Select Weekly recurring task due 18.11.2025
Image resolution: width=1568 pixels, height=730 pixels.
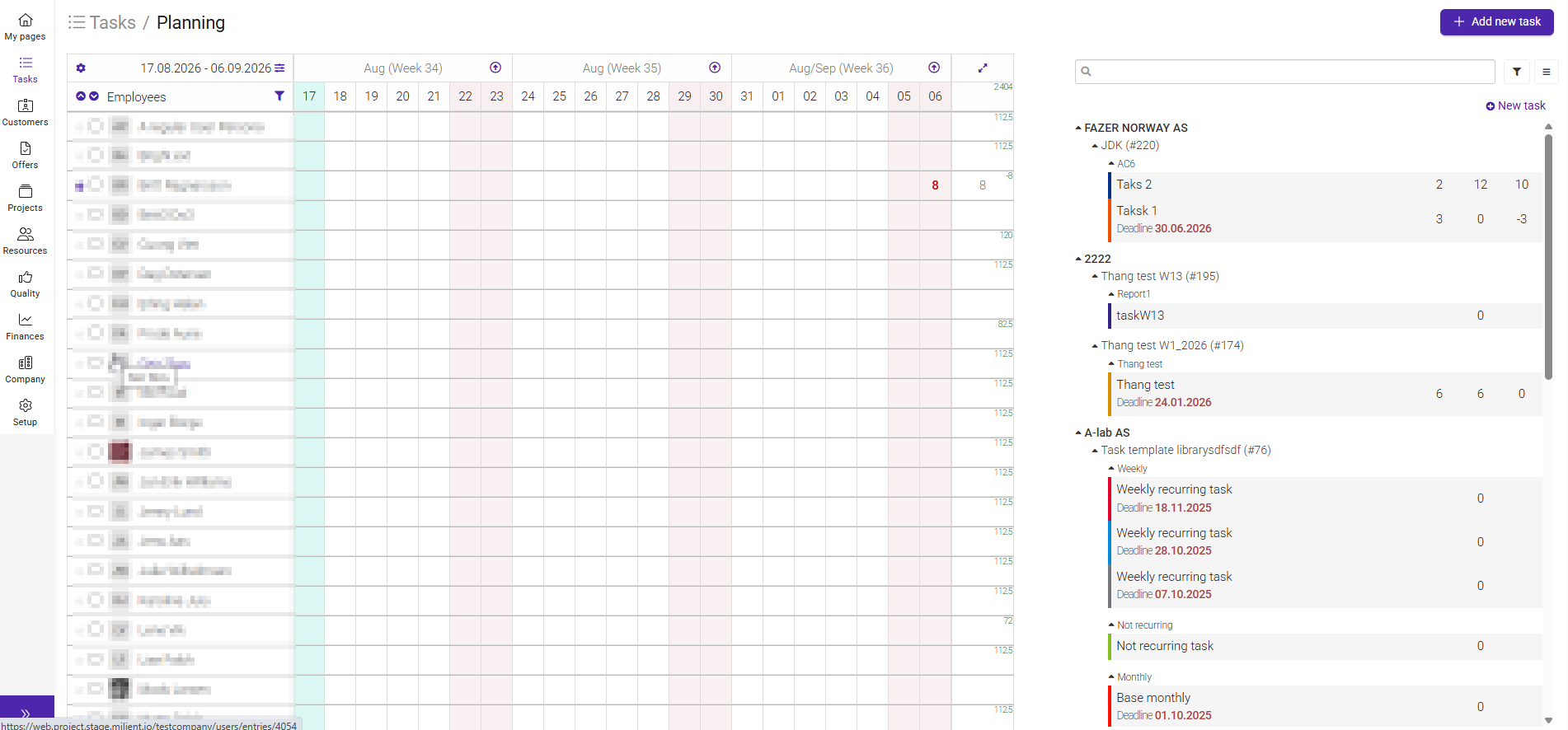[x=1325, y=498]
